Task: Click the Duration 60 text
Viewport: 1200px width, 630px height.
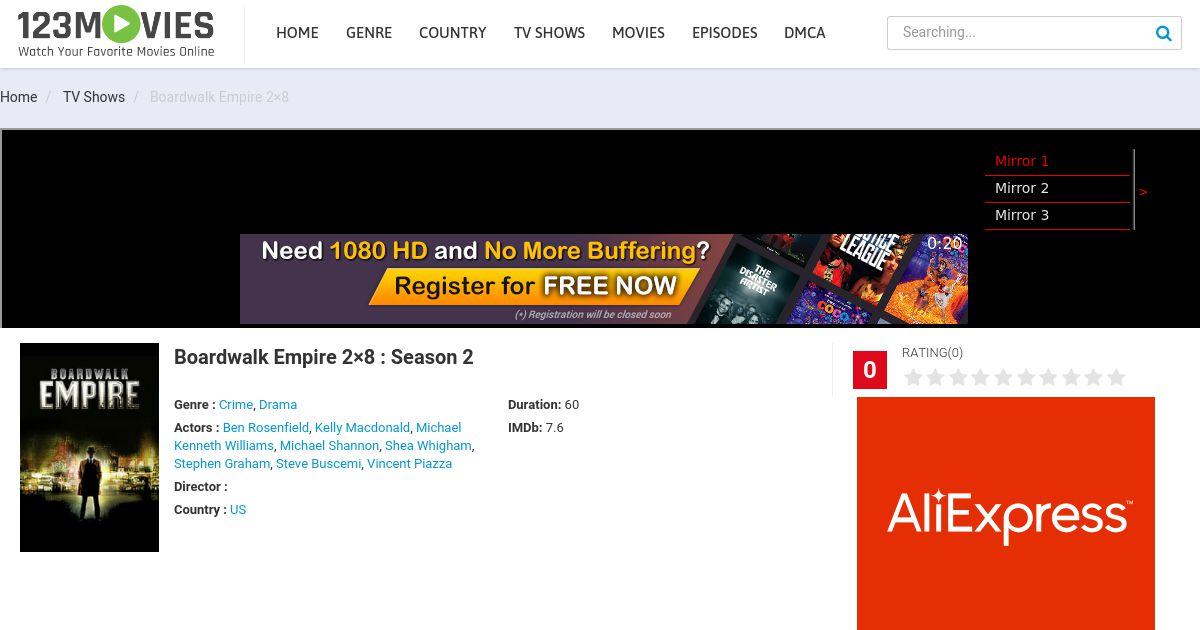Action: pos(543,405)
